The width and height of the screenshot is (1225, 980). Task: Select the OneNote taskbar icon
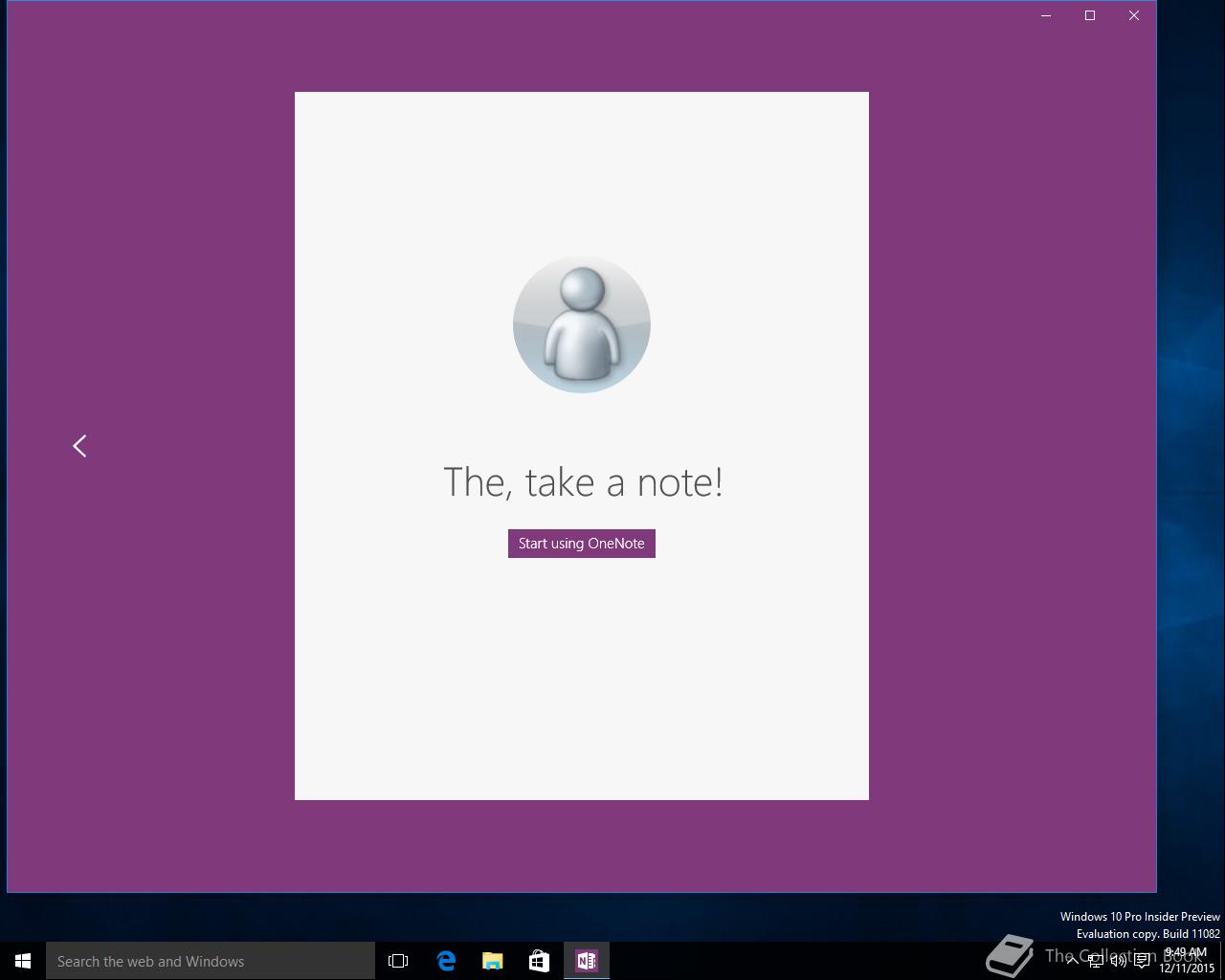(x=587, y=961)
